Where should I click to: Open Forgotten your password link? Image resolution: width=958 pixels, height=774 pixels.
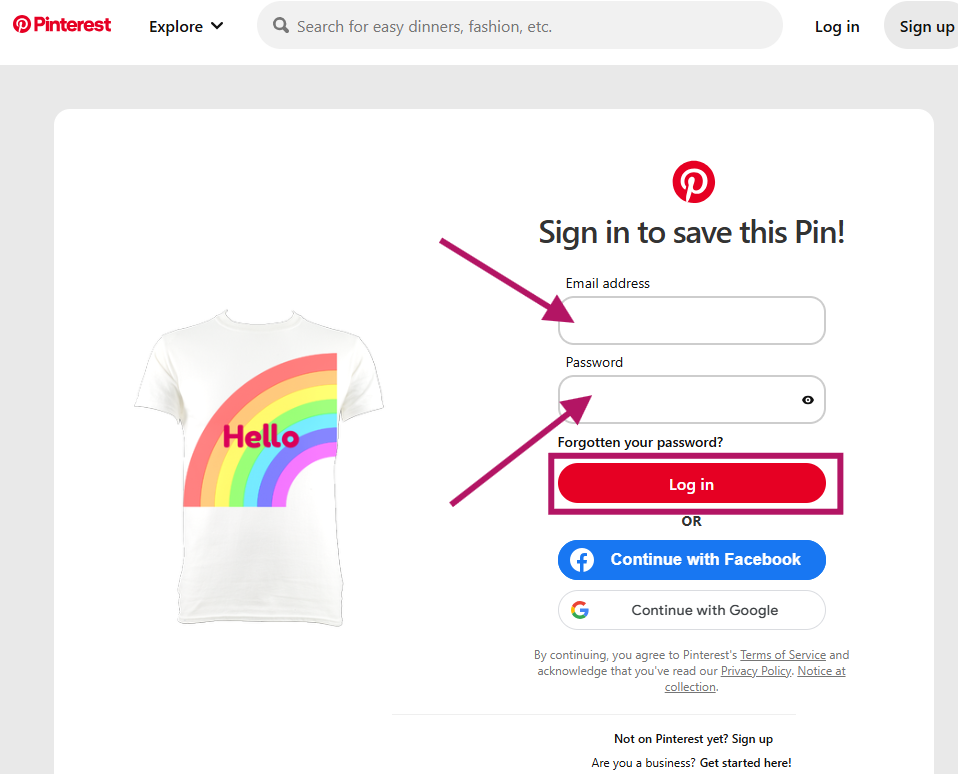[x=640, y=442]
